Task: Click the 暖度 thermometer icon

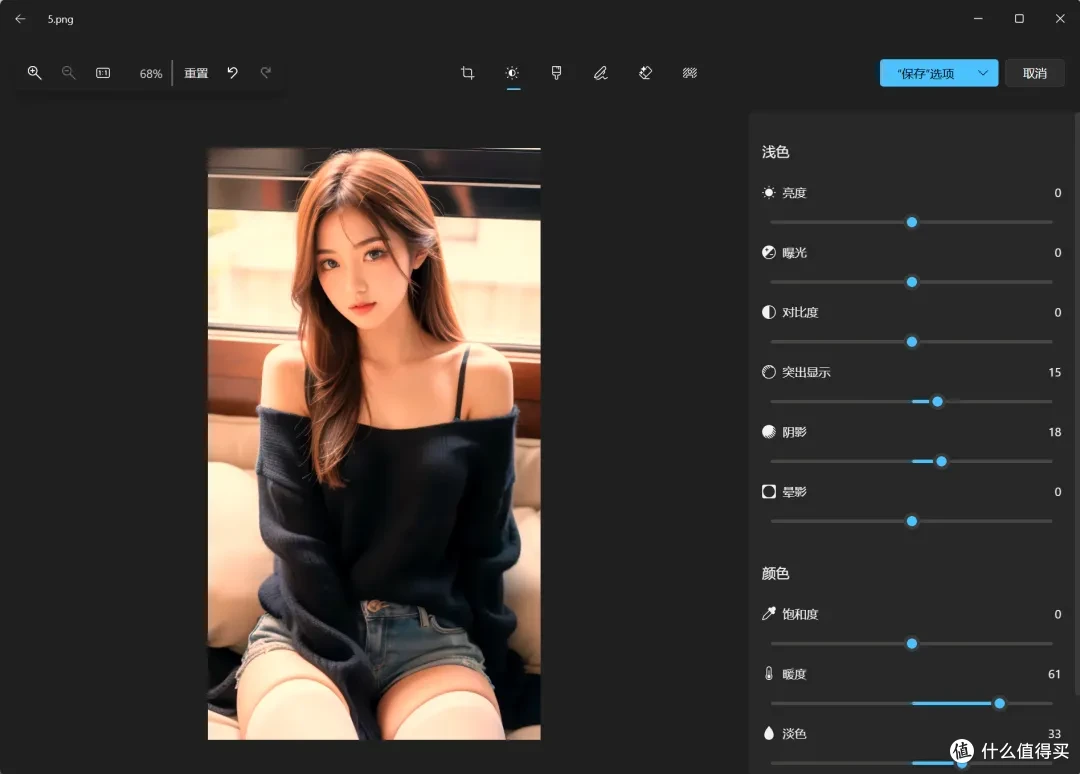Action: coord(769,673)
